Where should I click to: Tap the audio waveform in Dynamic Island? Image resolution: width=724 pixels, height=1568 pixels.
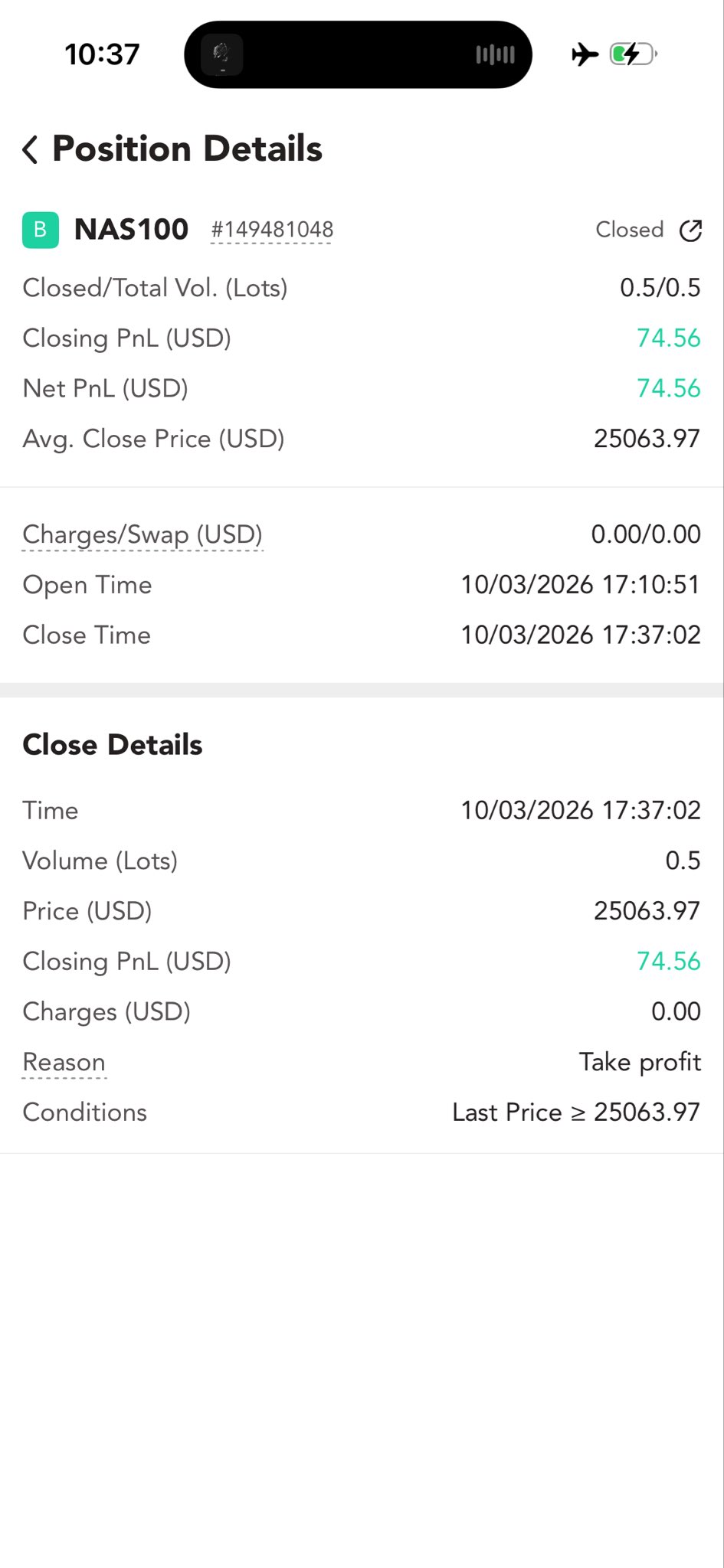click(495, 54)
